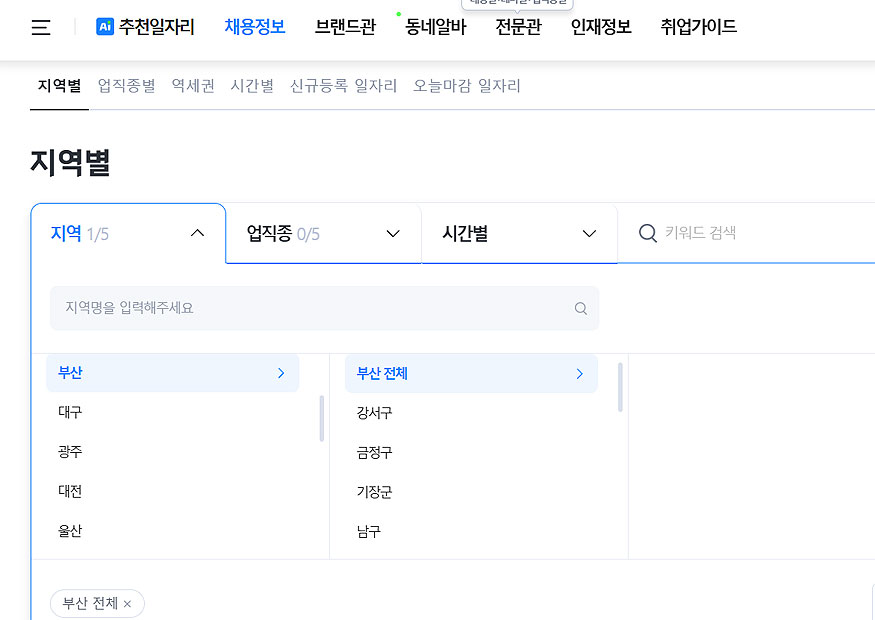The height and width of the screenshot is (620, 875).
Task: Open 동네알바 in top navigation
Action: pos(435,26)
